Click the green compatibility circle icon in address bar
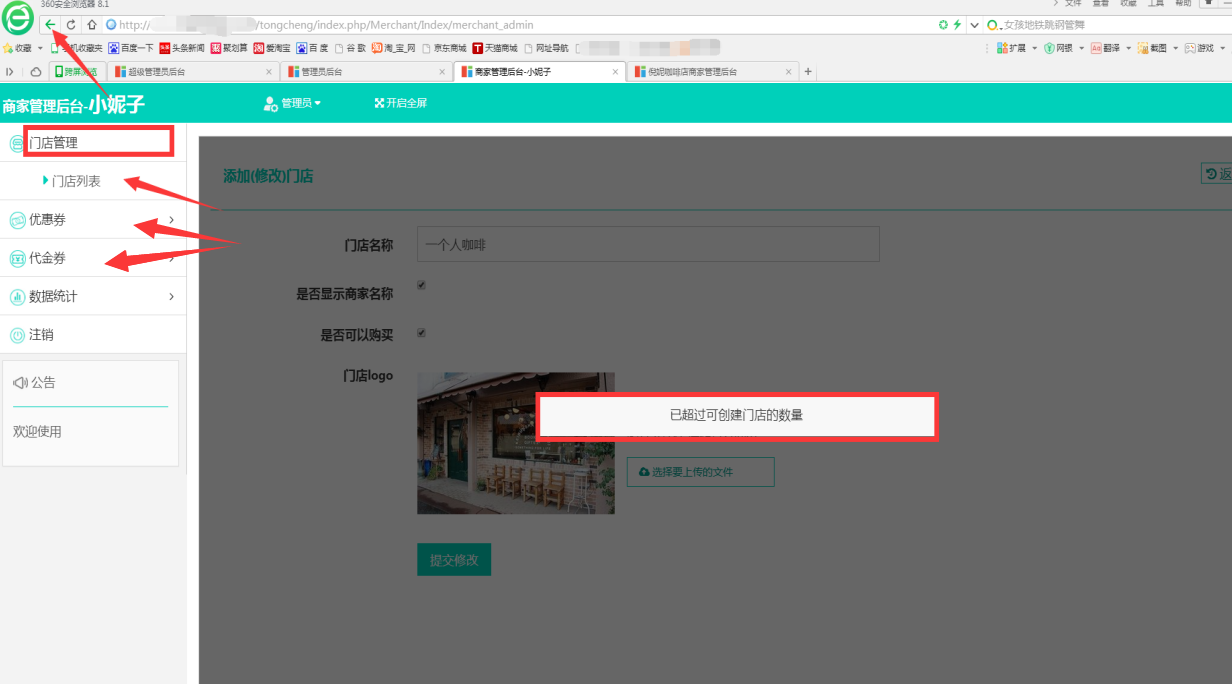 coord(943,24)
